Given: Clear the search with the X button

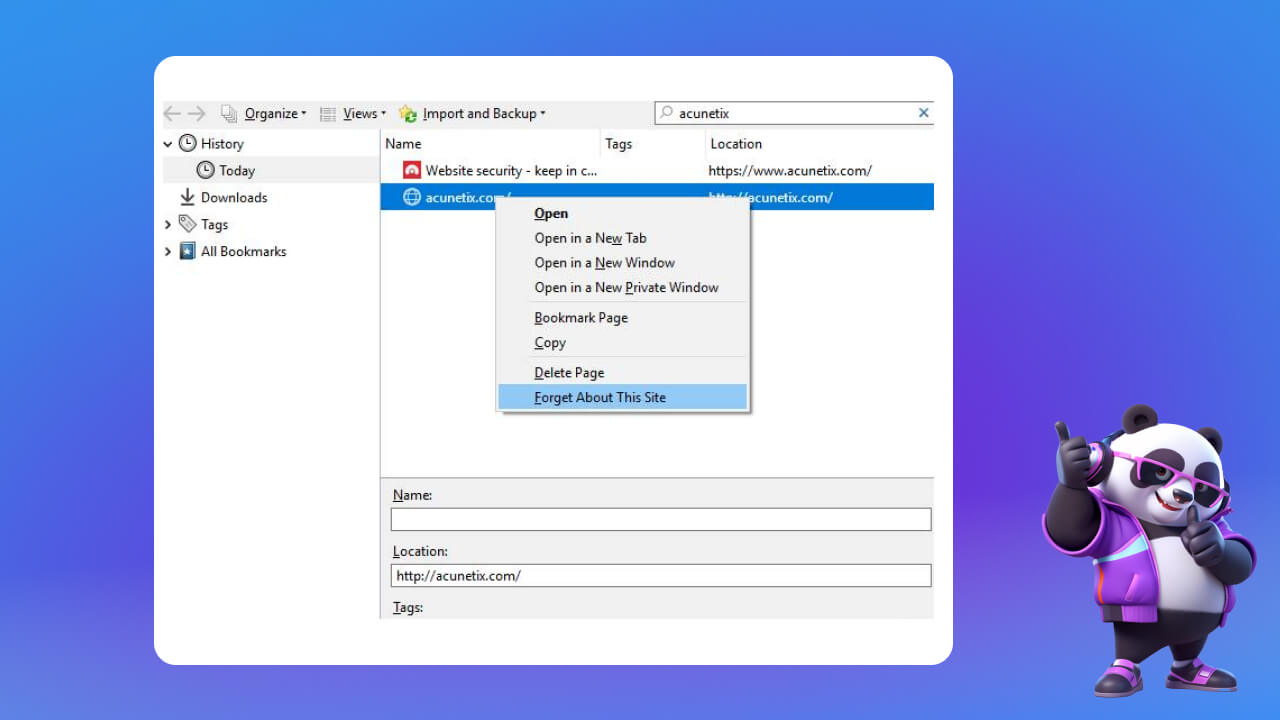Looking at the screenshot, I should coord(923,113).
